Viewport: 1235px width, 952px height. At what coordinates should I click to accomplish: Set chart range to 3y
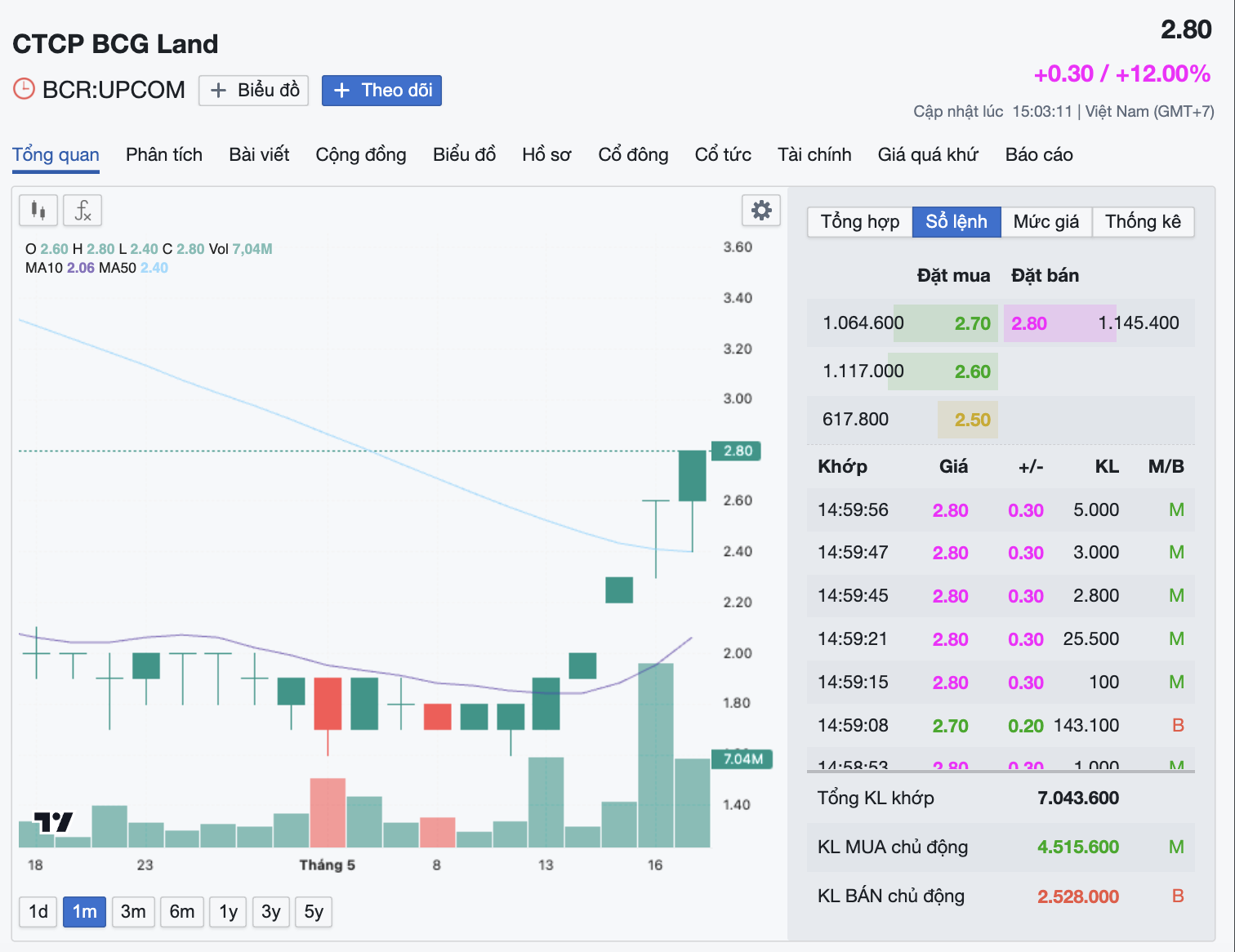(271, 912)
